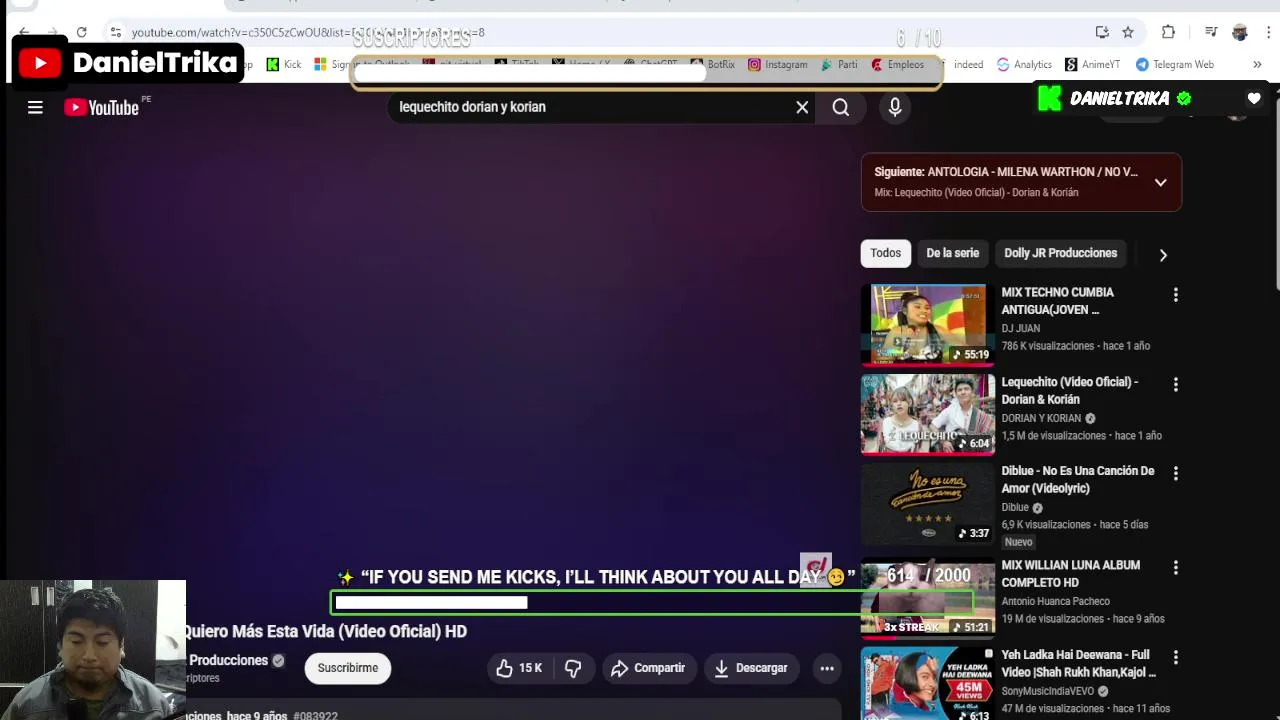1280x720 pixels.
Task: Open options for Yeh Ladka Hai Deewana
Action: (x=1176, y=657)
